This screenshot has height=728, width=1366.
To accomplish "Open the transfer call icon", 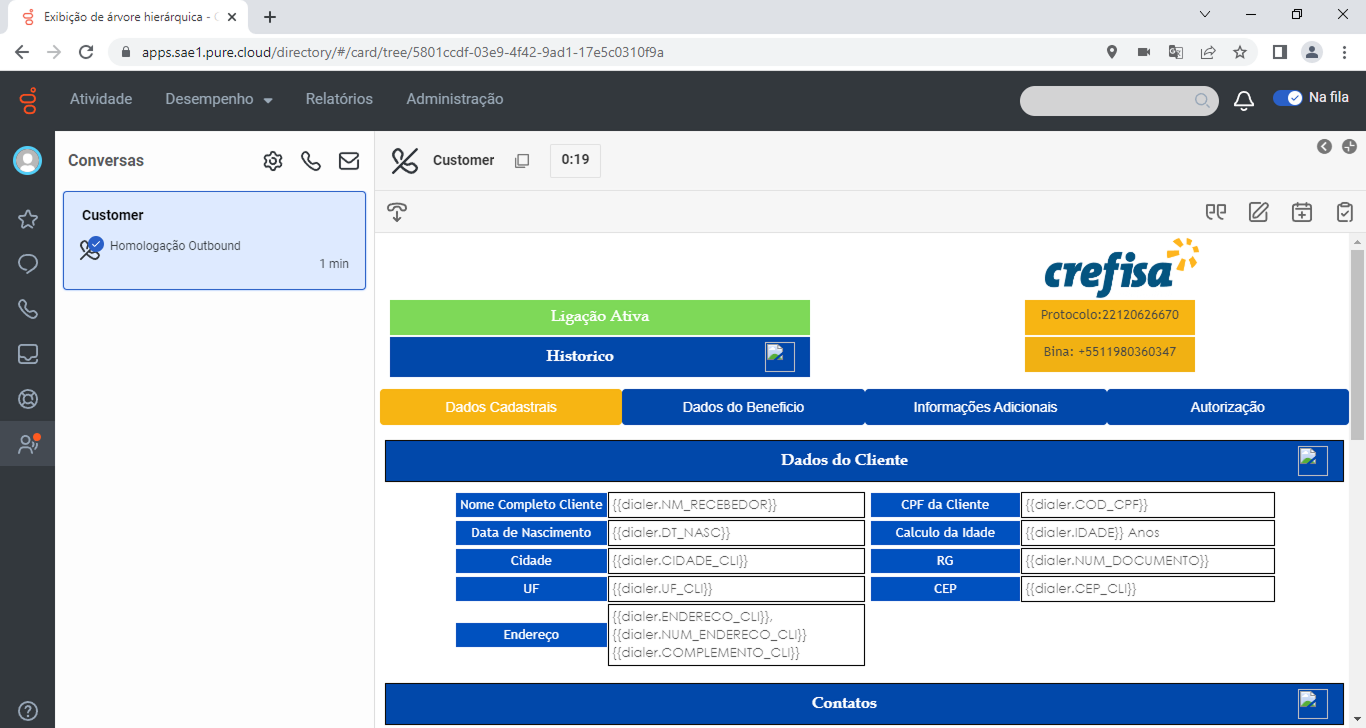I will click(397, 212).
